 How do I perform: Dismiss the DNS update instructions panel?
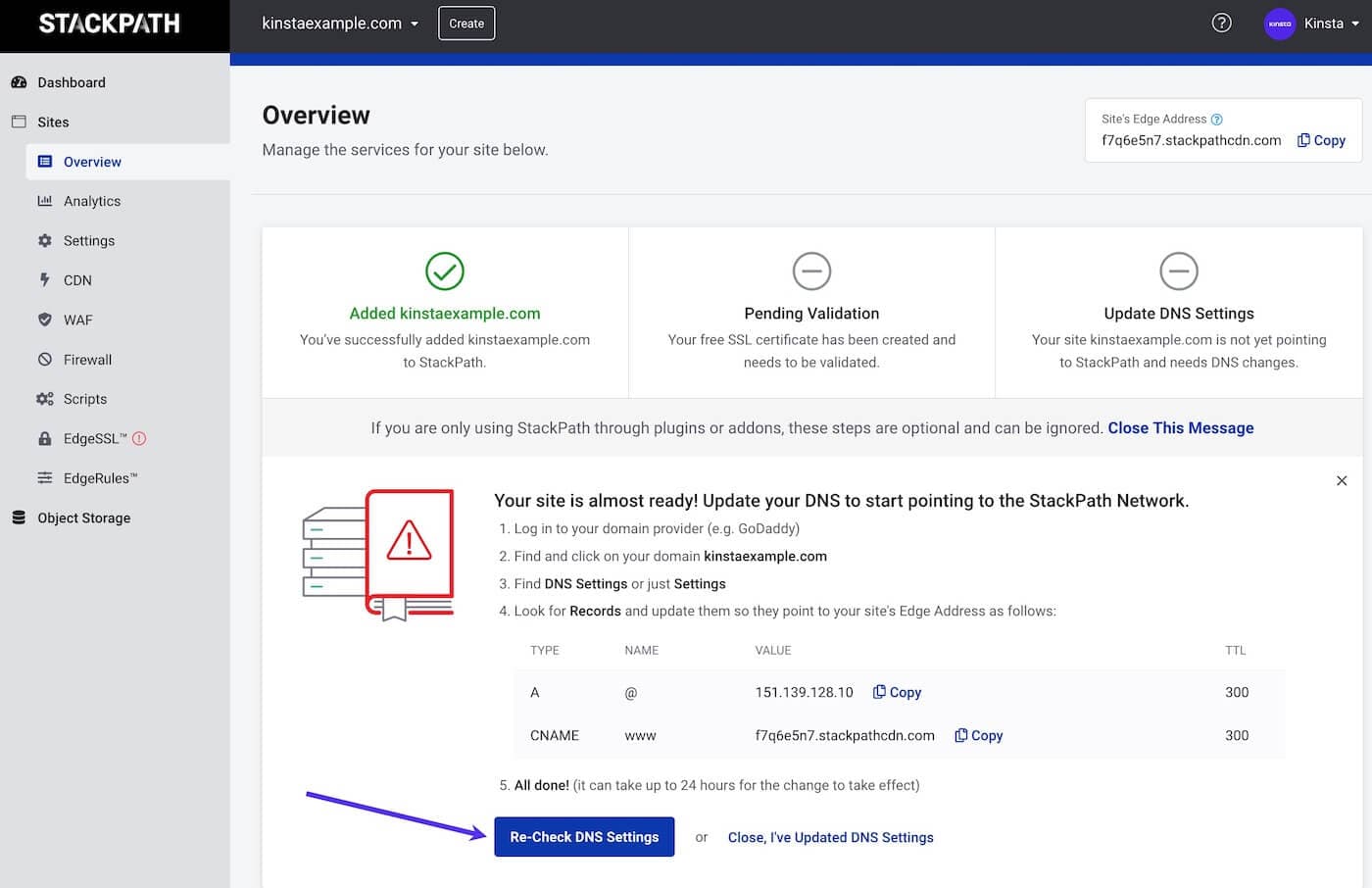click(x=1342, y=481)
